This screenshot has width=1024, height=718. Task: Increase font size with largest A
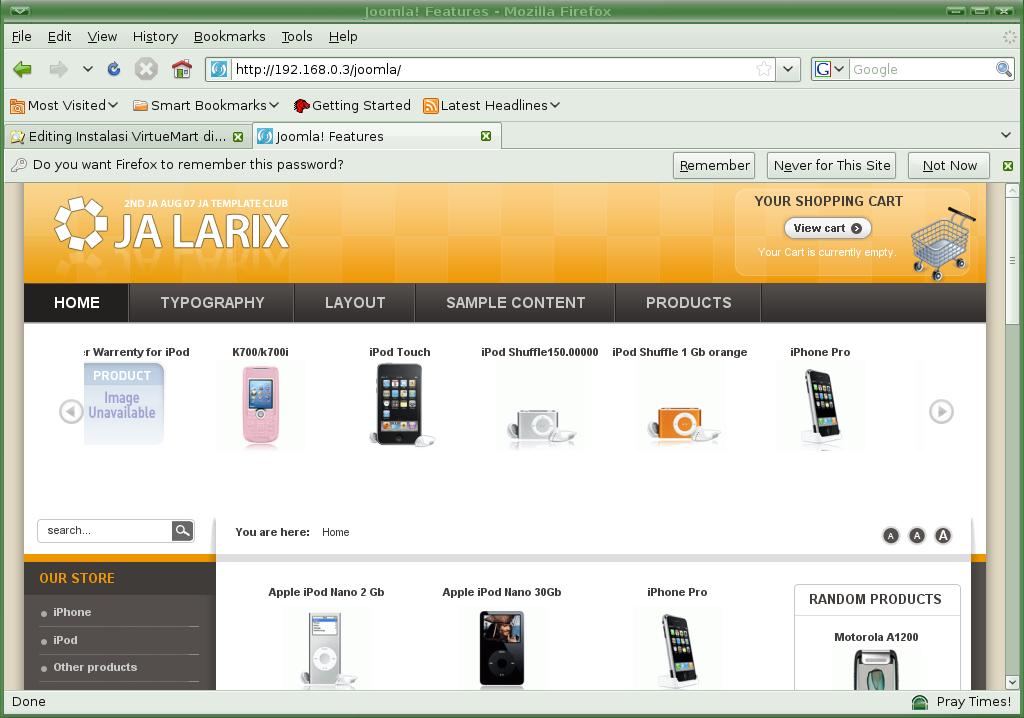point(943,536)
